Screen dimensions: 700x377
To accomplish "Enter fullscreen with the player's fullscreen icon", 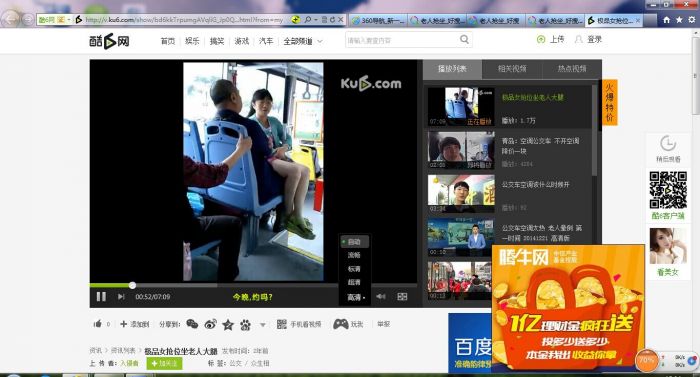I will pyautogui.click(x=402, y=296).
